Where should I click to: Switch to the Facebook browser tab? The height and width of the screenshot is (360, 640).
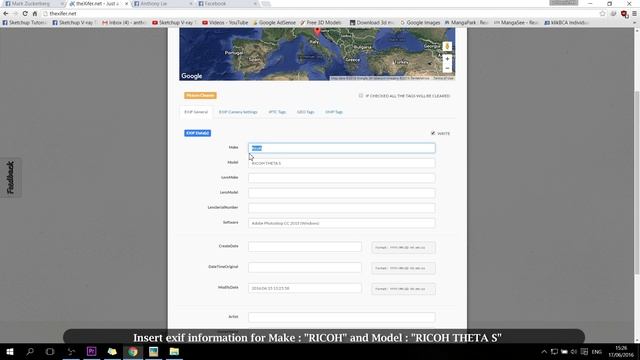pyautogui.click(x=226, y=4)
